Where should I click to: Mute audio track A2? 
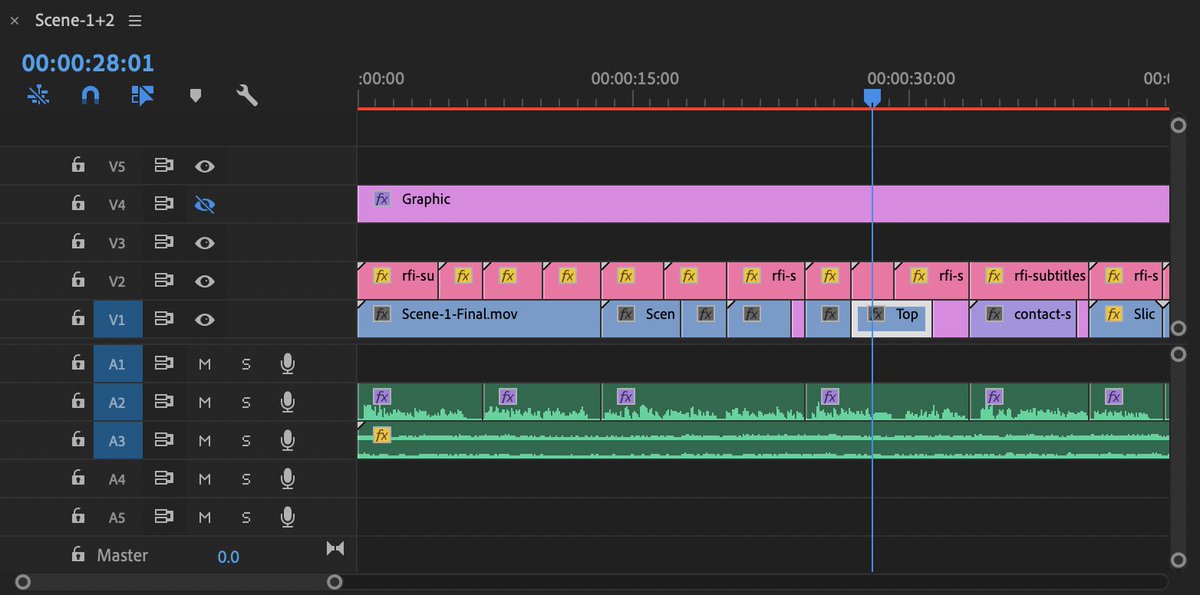pos(205,402)
